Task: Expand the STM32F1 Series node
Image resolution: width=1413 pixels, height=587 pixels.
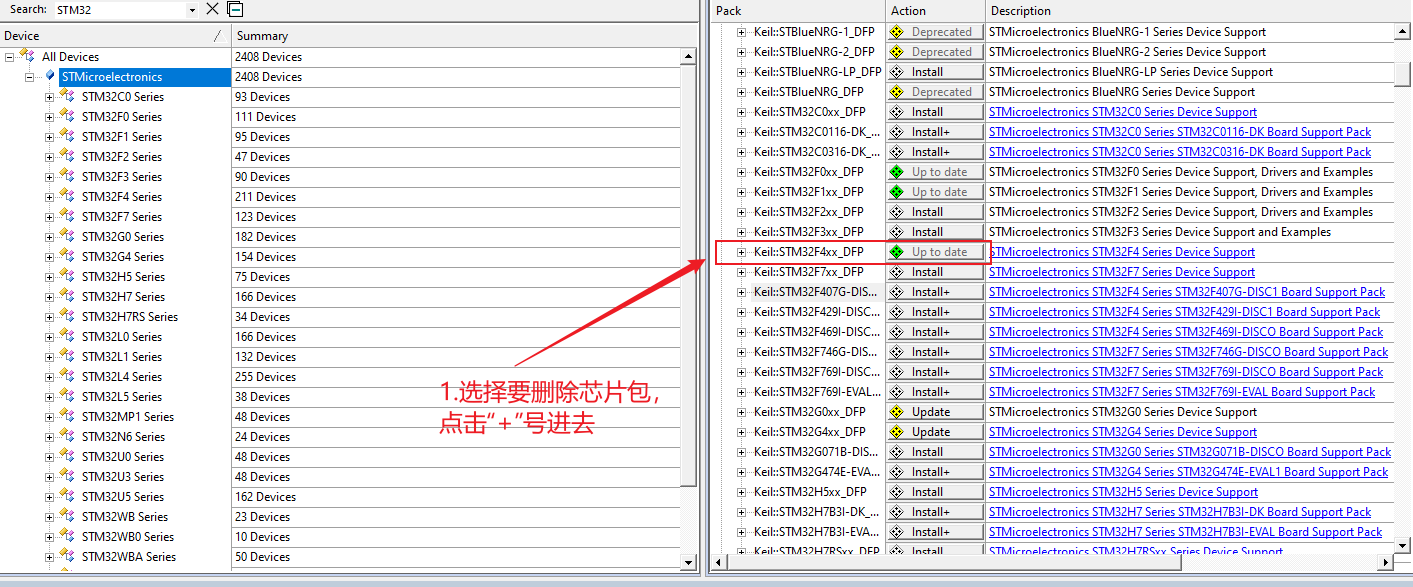Action: tap(49, 137)
